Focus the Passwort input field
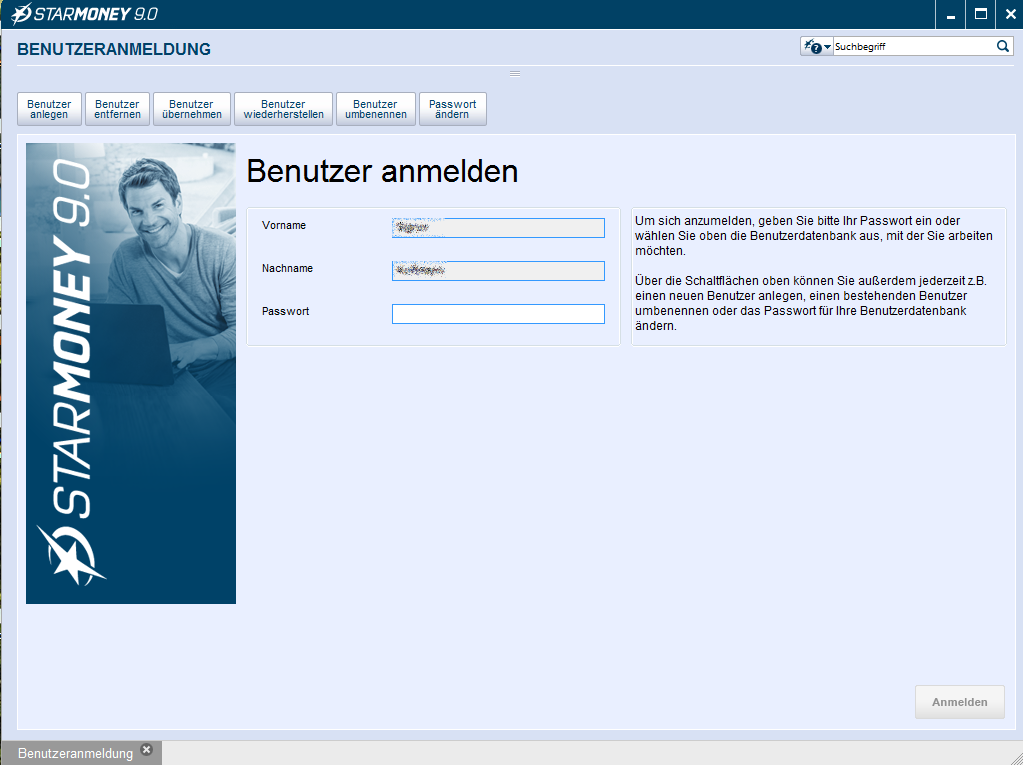 pyautogui.click(x=498, y=314)
